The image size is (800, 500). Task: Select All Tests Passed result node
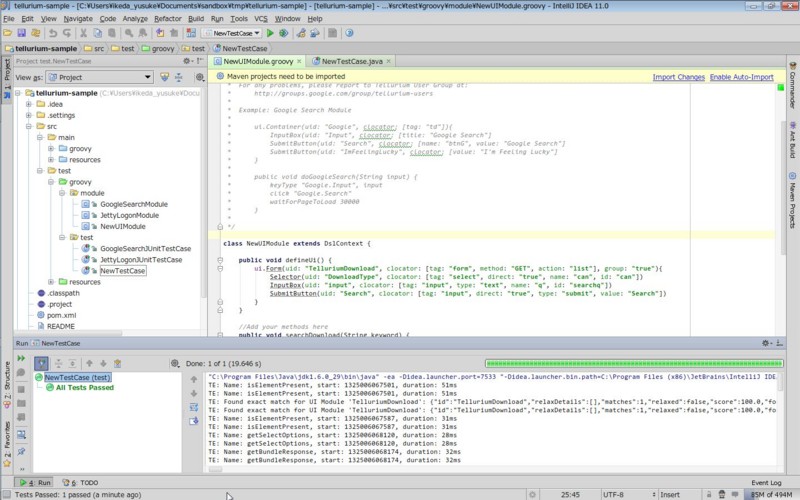pos(85,388)
